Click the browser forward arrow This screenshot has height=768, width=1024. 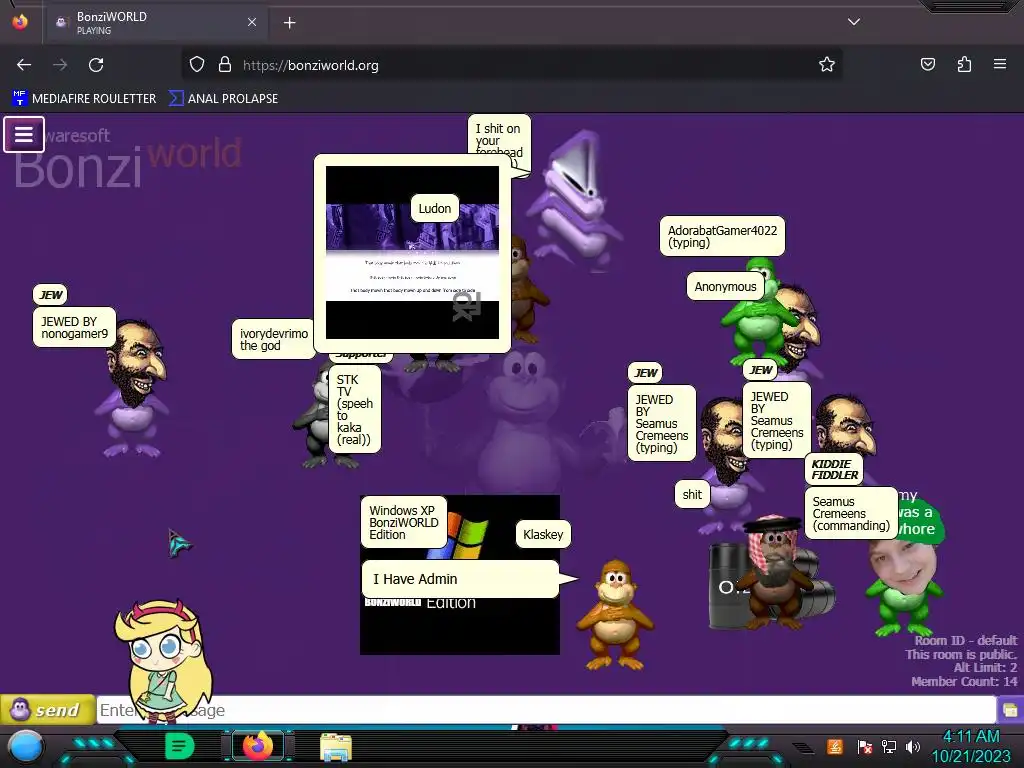(x=60, y=65)
